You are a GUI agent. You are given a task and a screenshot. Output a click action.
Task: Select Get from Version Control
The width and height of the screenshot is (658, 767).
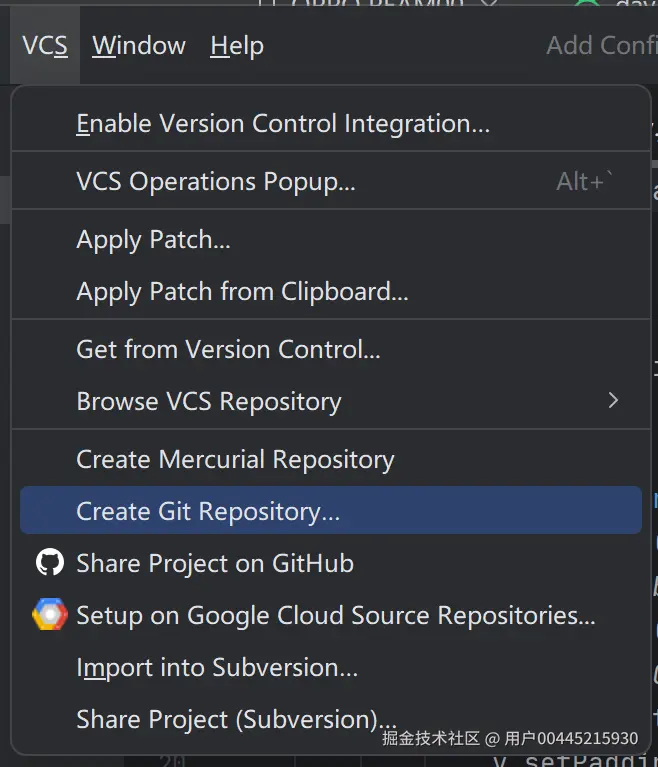(228, 350)
